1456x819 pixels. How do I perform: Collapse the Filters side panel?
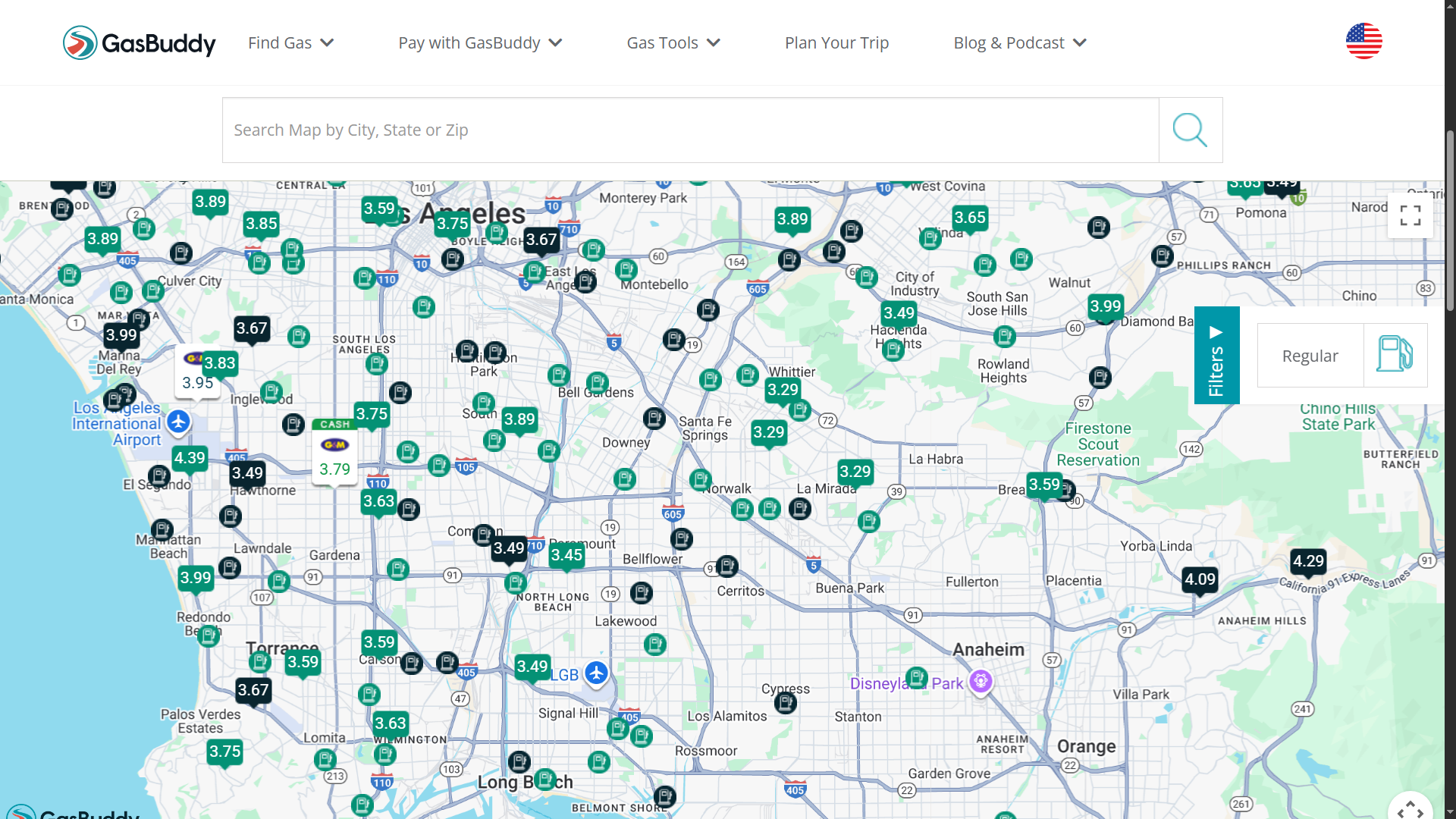click(x=1216, y=355)
